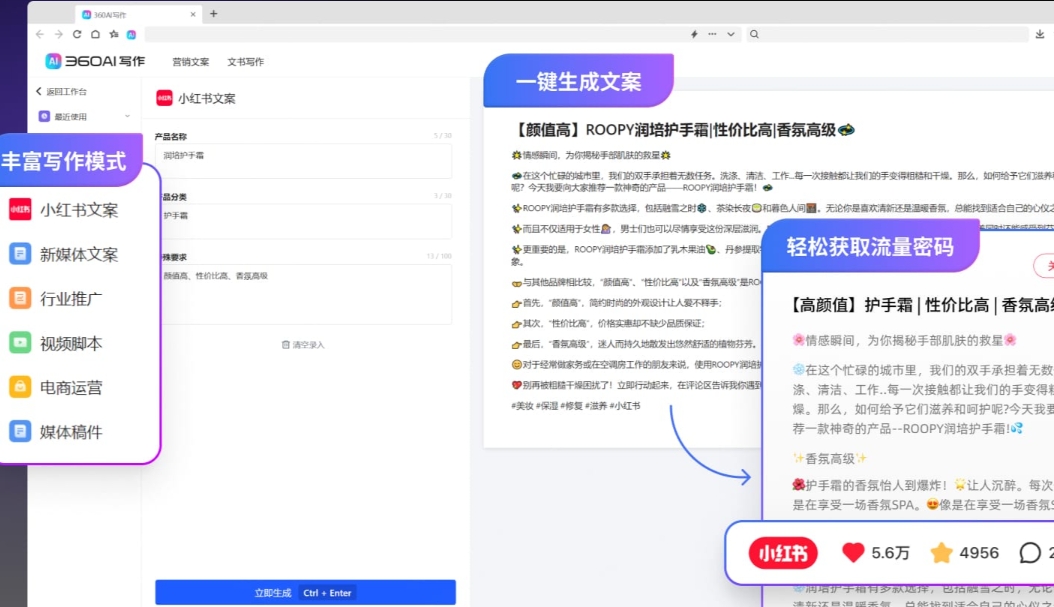Click the download icon in the browser toolbar
This screenshot has height=607, width=1054.
point(1040,33)
